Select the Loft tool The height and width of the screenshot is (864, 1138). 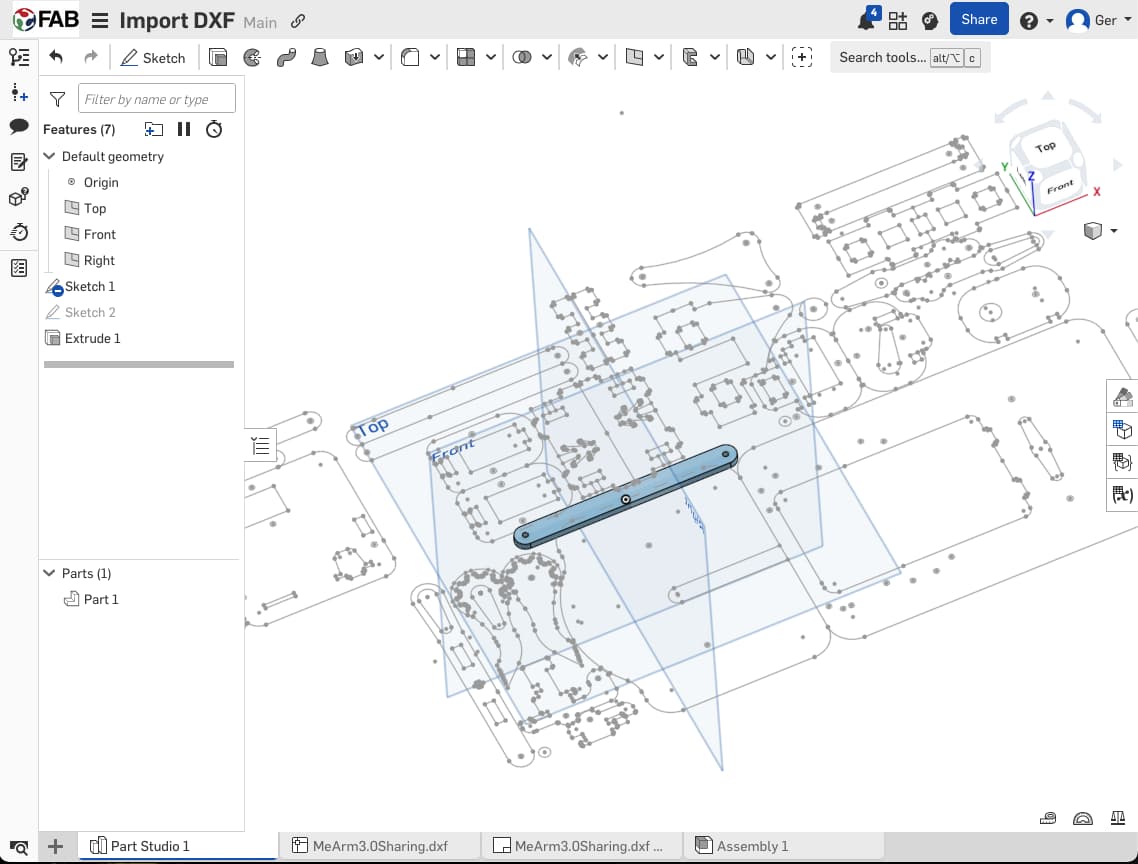319,58
